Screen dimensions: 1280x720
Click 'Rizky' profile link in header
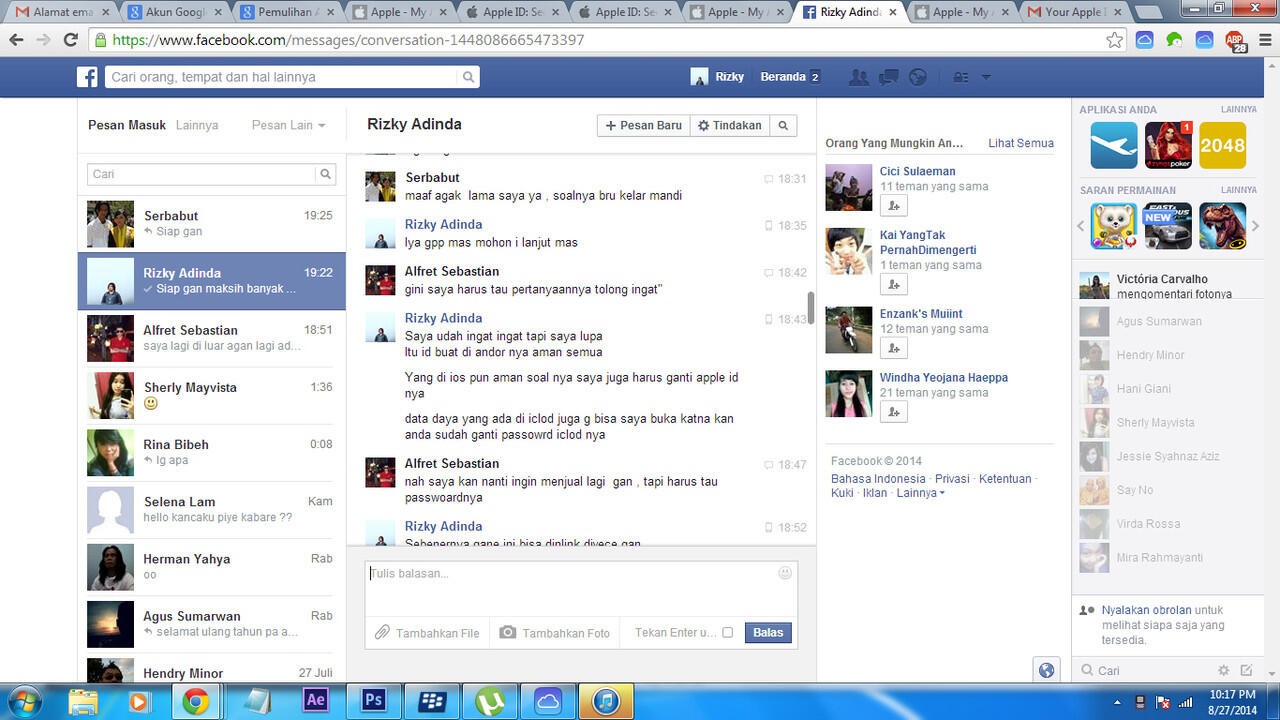pyautogui.click(x=718, y=77)
